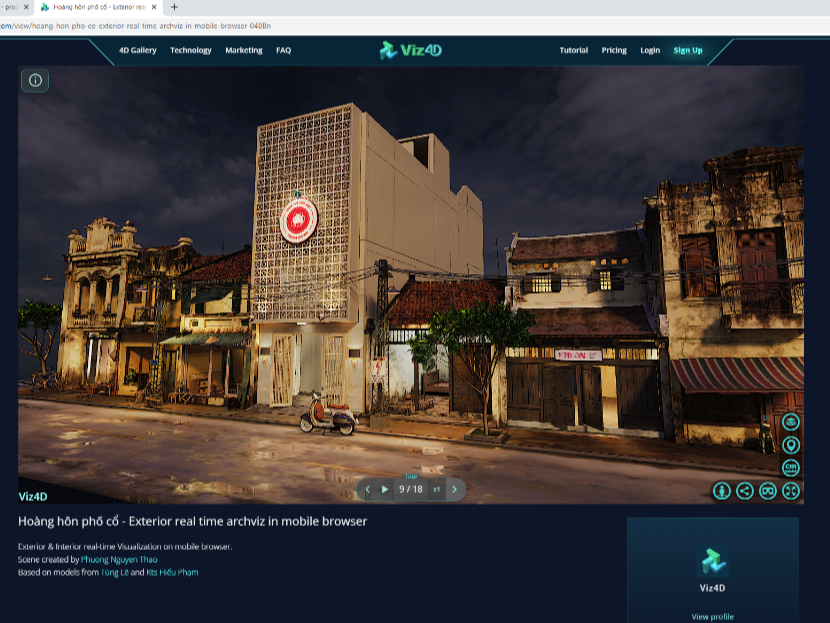This screenshot has height=623, width=830.
Task: Advance to the next tour viewpoint
Action: [453, 490]
